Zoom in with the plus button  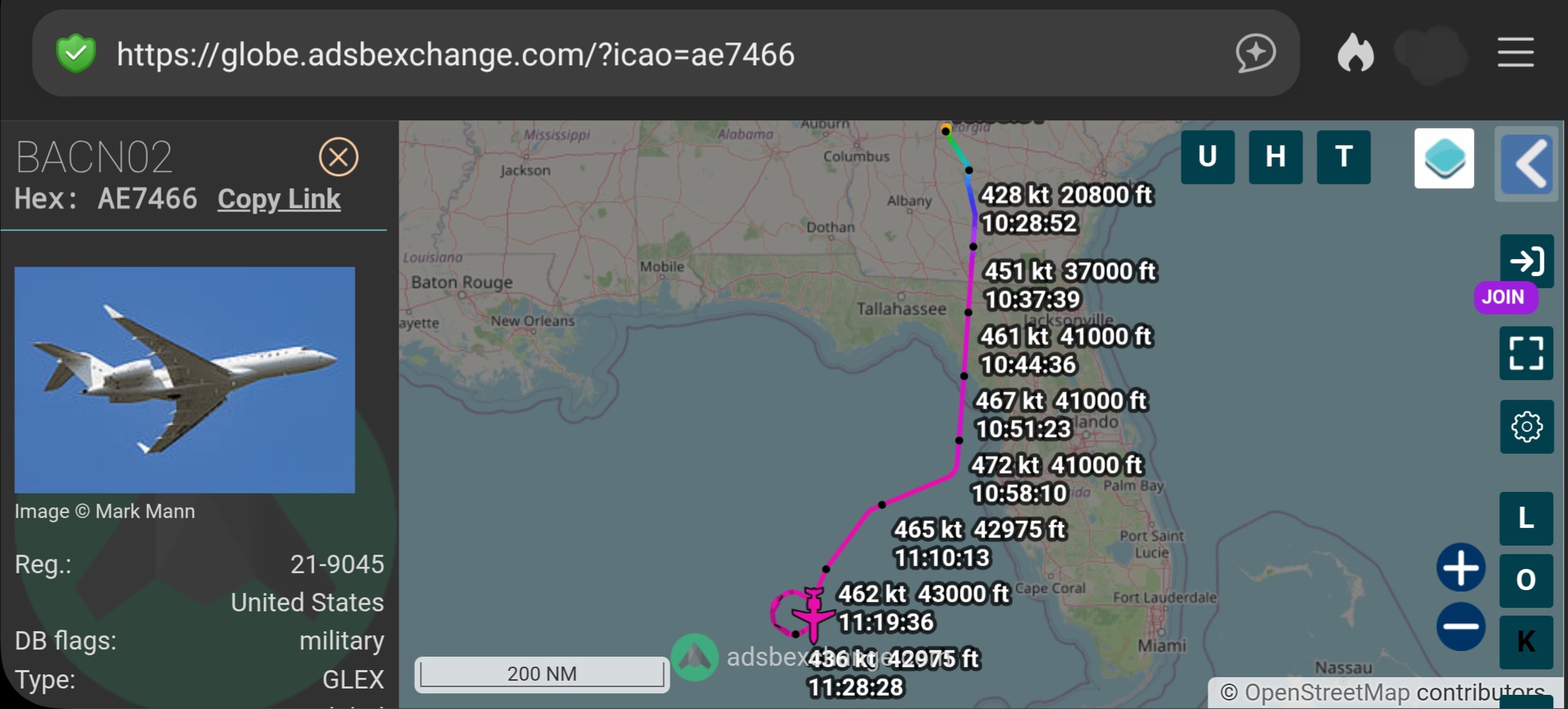[1461, 567]
